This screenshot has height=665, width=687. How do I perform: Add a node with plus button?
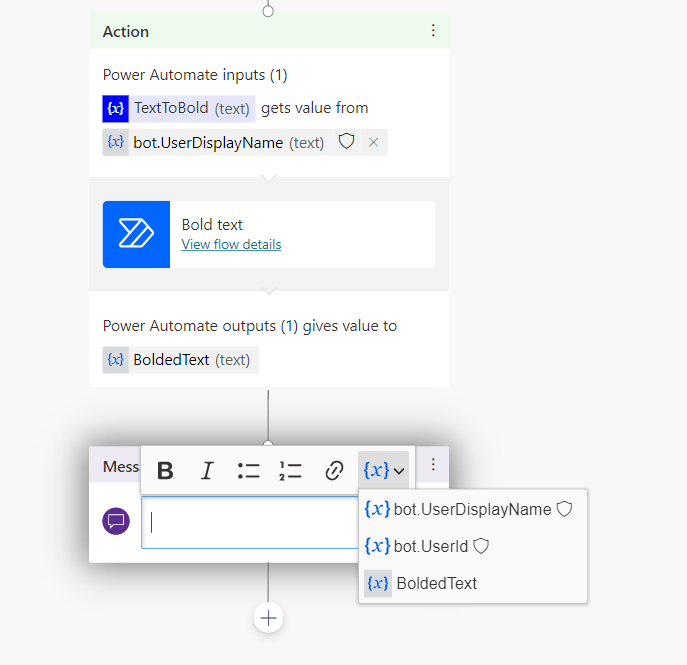[268, 618]
